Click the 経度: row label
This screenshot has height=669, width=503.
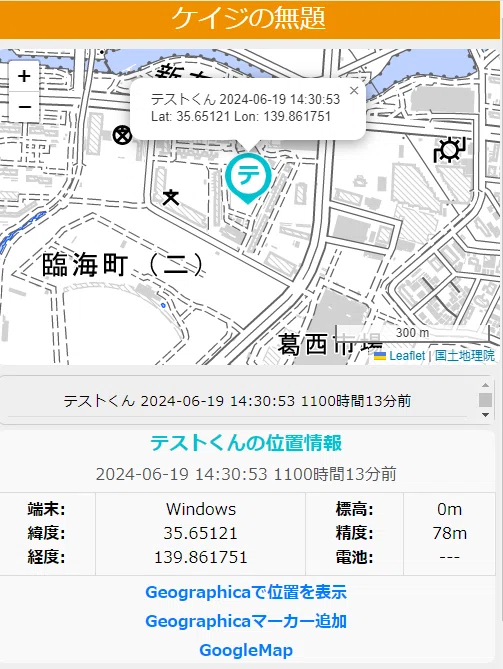(x=47, y=557)
